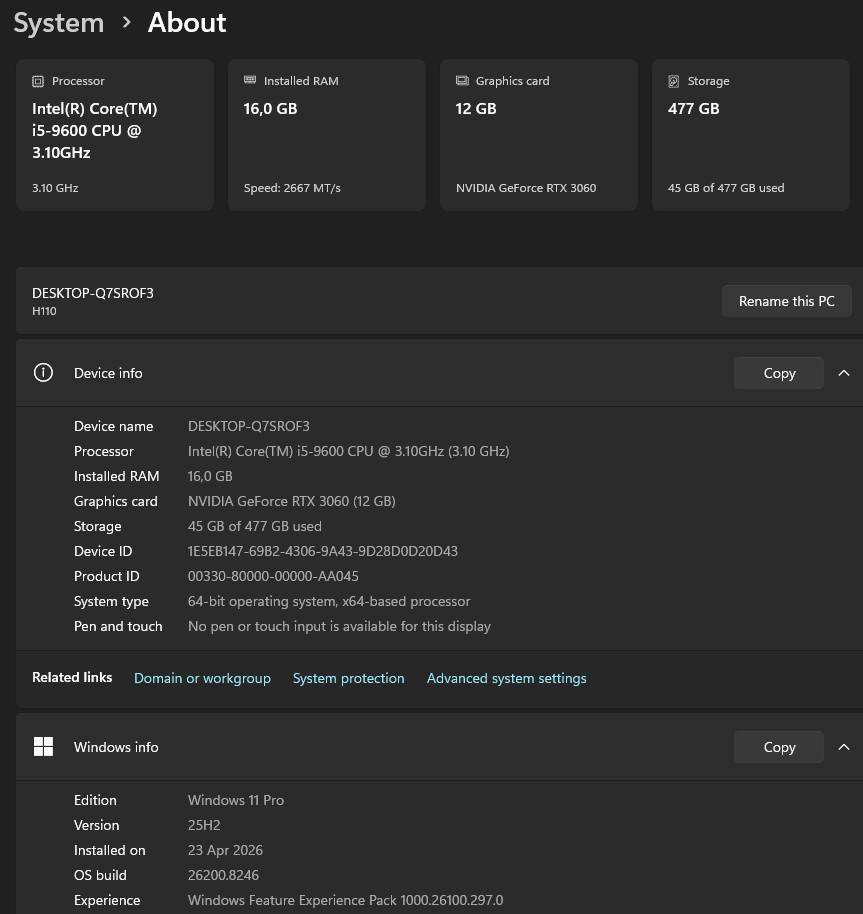Screen dimensions: 863x914
Task: Click the Experience row label
Action: (107, 901)
